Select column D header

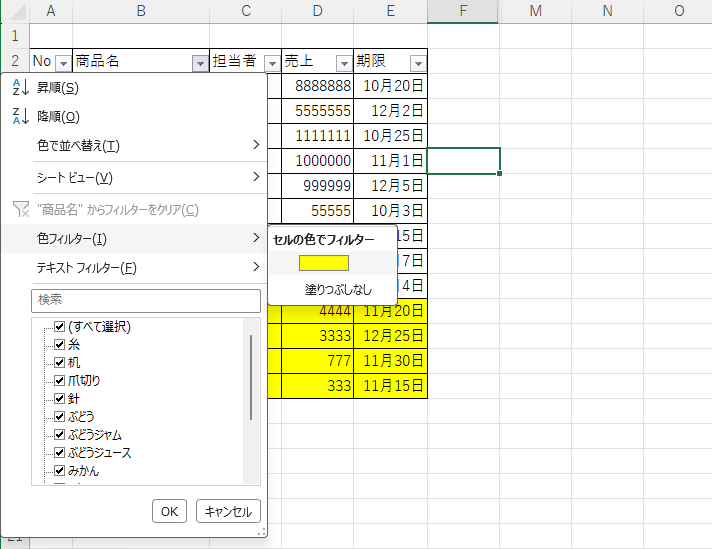317,11
